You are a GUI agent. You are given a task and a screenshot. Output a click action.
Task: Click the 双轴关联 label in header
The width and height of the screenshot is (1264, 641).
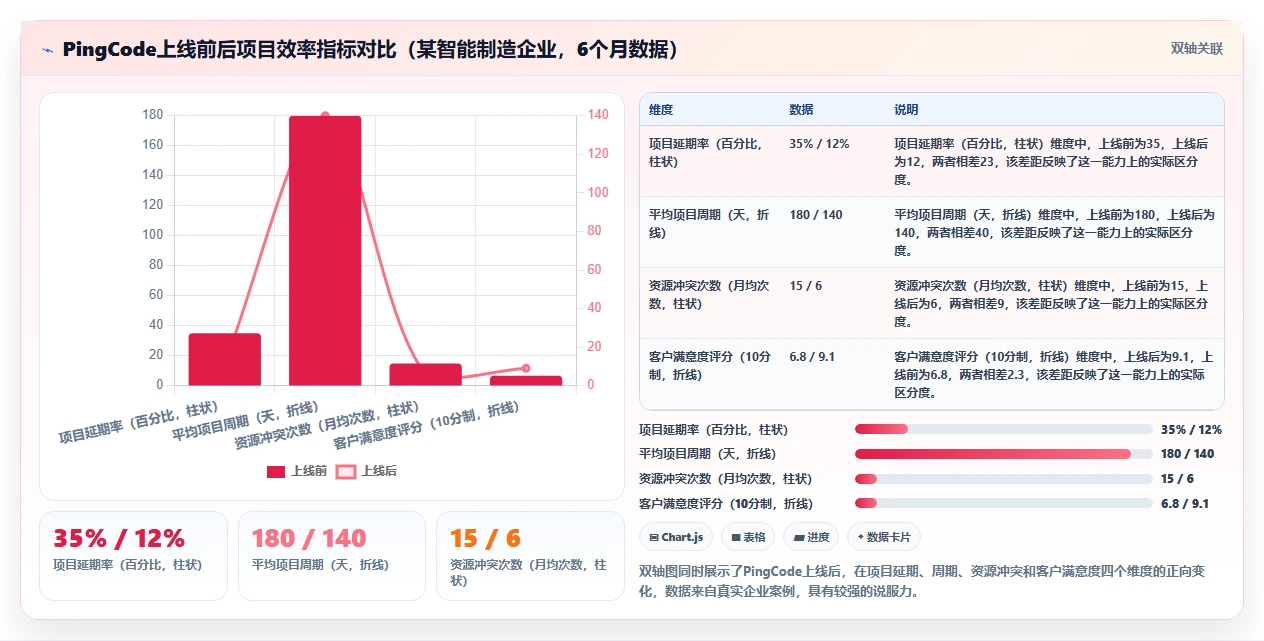[1197, 48]
